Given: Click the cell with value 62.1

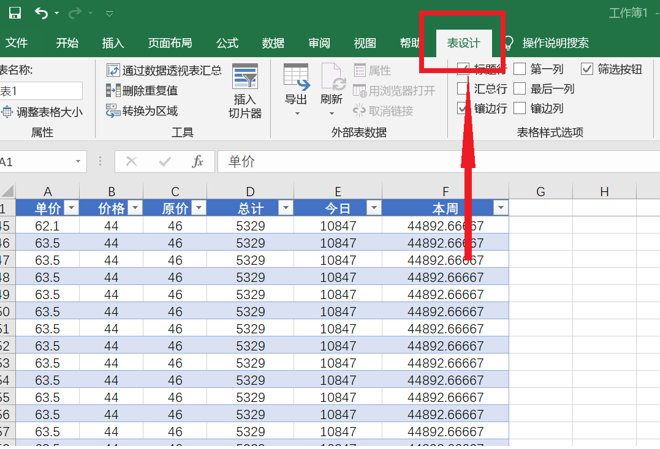Looking at the screenshot, I should coord(47,226).
